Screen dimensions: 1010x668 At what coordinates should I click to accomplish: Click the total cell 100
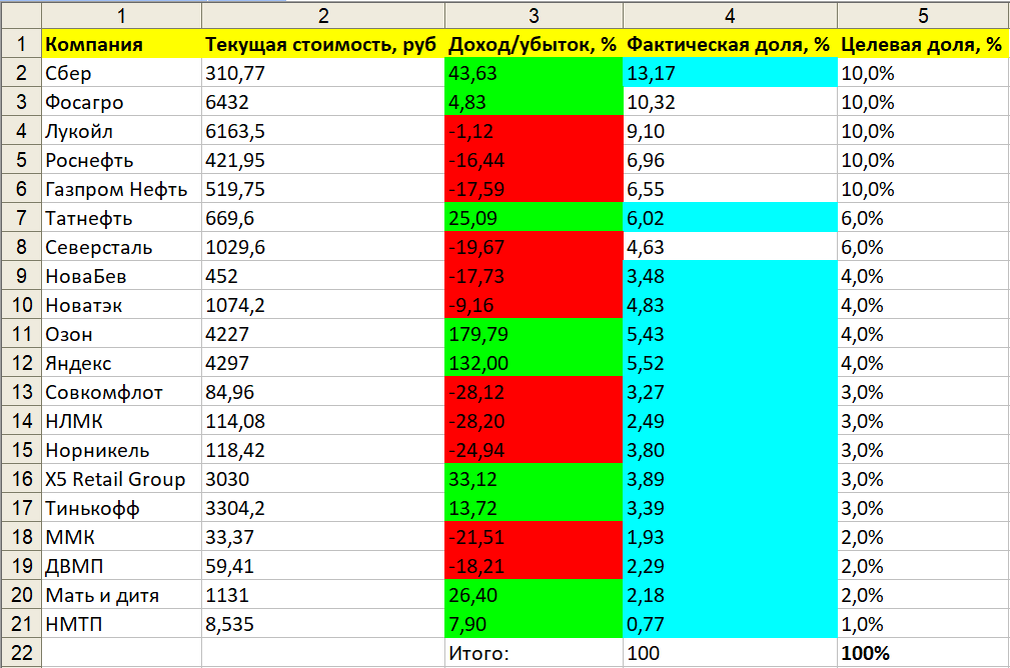coord(730,653)
